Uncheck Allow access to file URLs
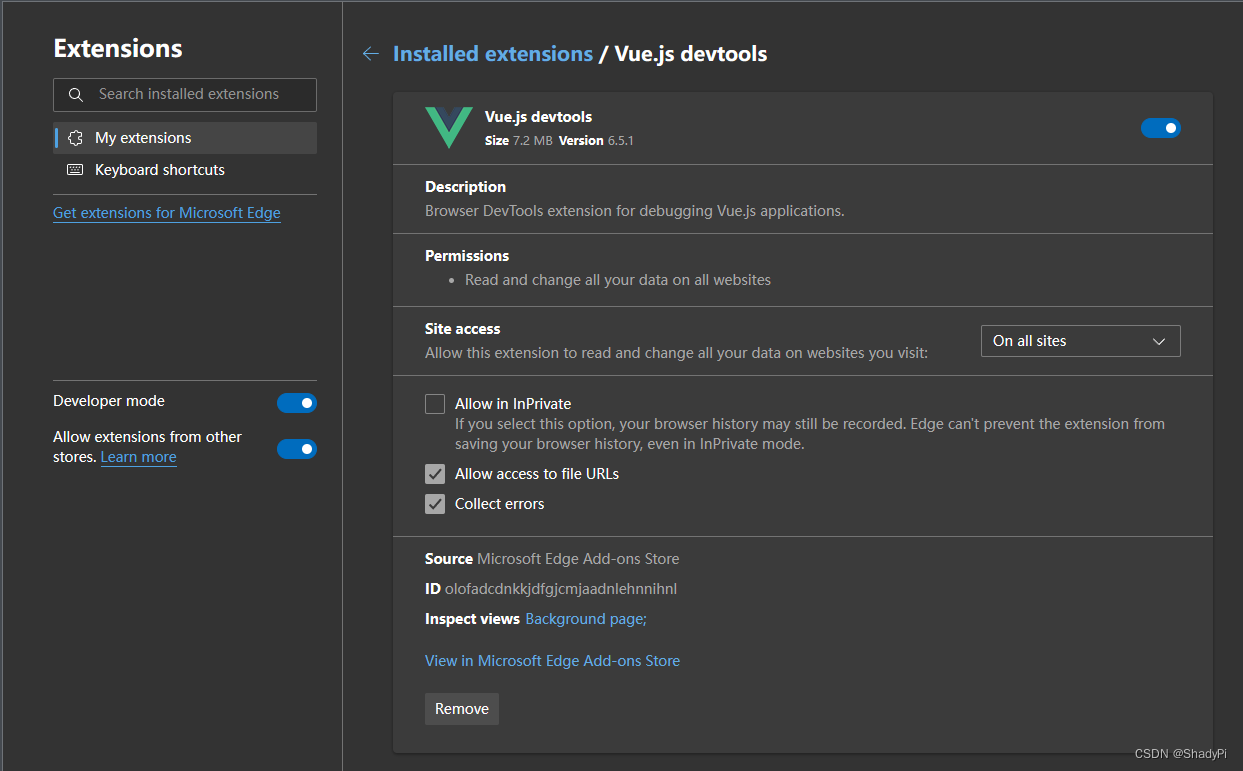The height and width of the screenshot is (771, 1243). click(x=435, y=474)
